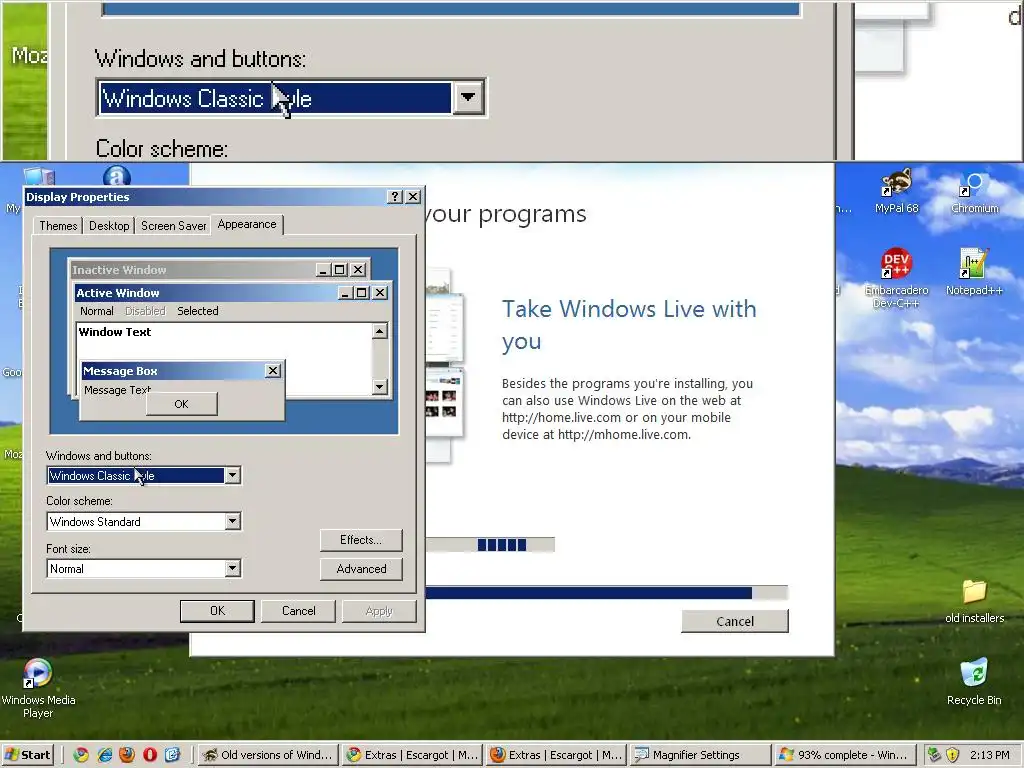This screenshot has width=1024, height=768.
Task: Select the Appearance tab
Action: [247, 224]
